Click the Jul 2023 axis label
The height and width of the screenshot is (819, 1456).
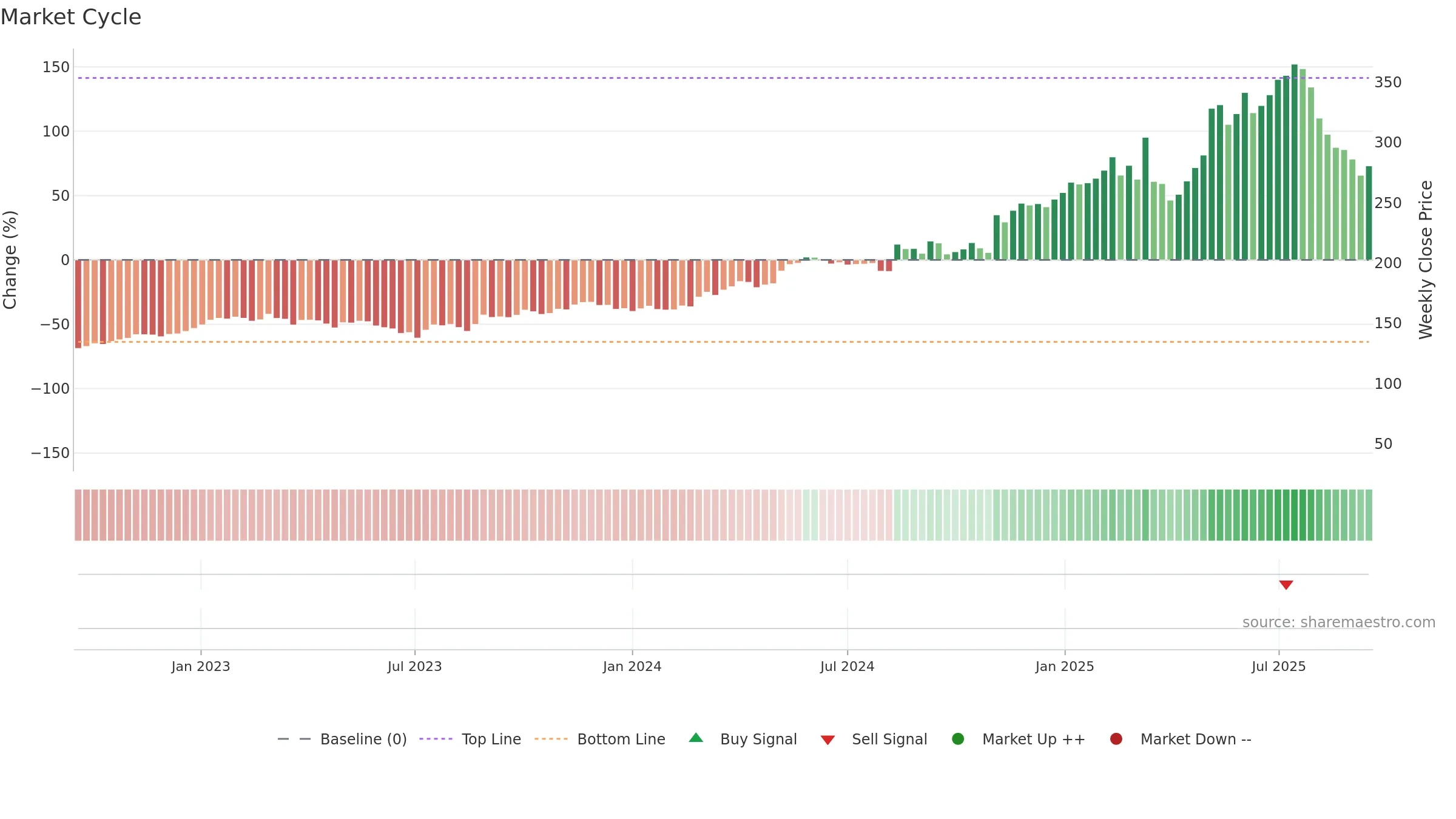(415, 667)
